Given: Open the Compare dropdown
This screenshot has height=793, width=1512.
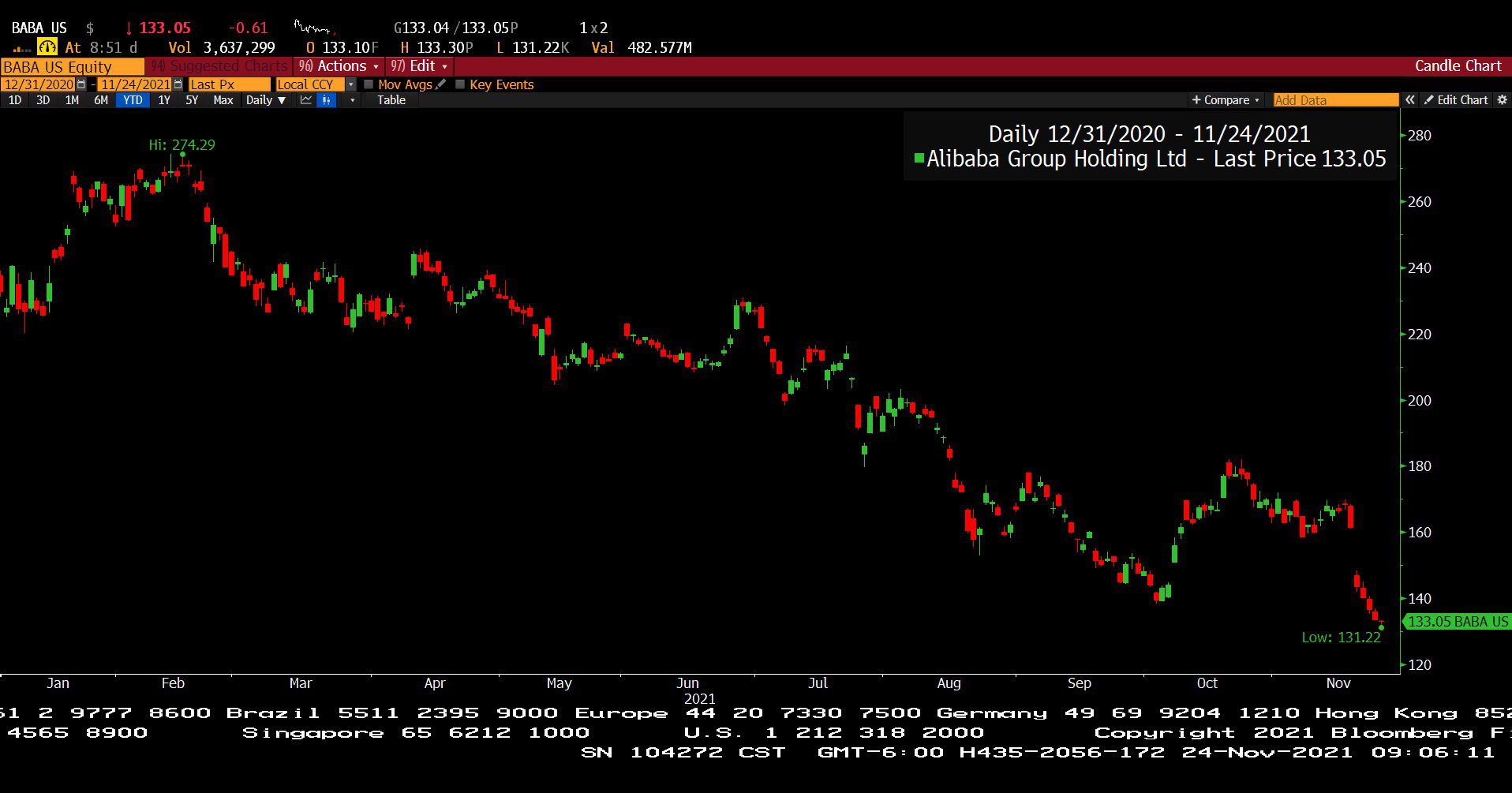Looking at the screenshot, I should [x=1226, y=100].
